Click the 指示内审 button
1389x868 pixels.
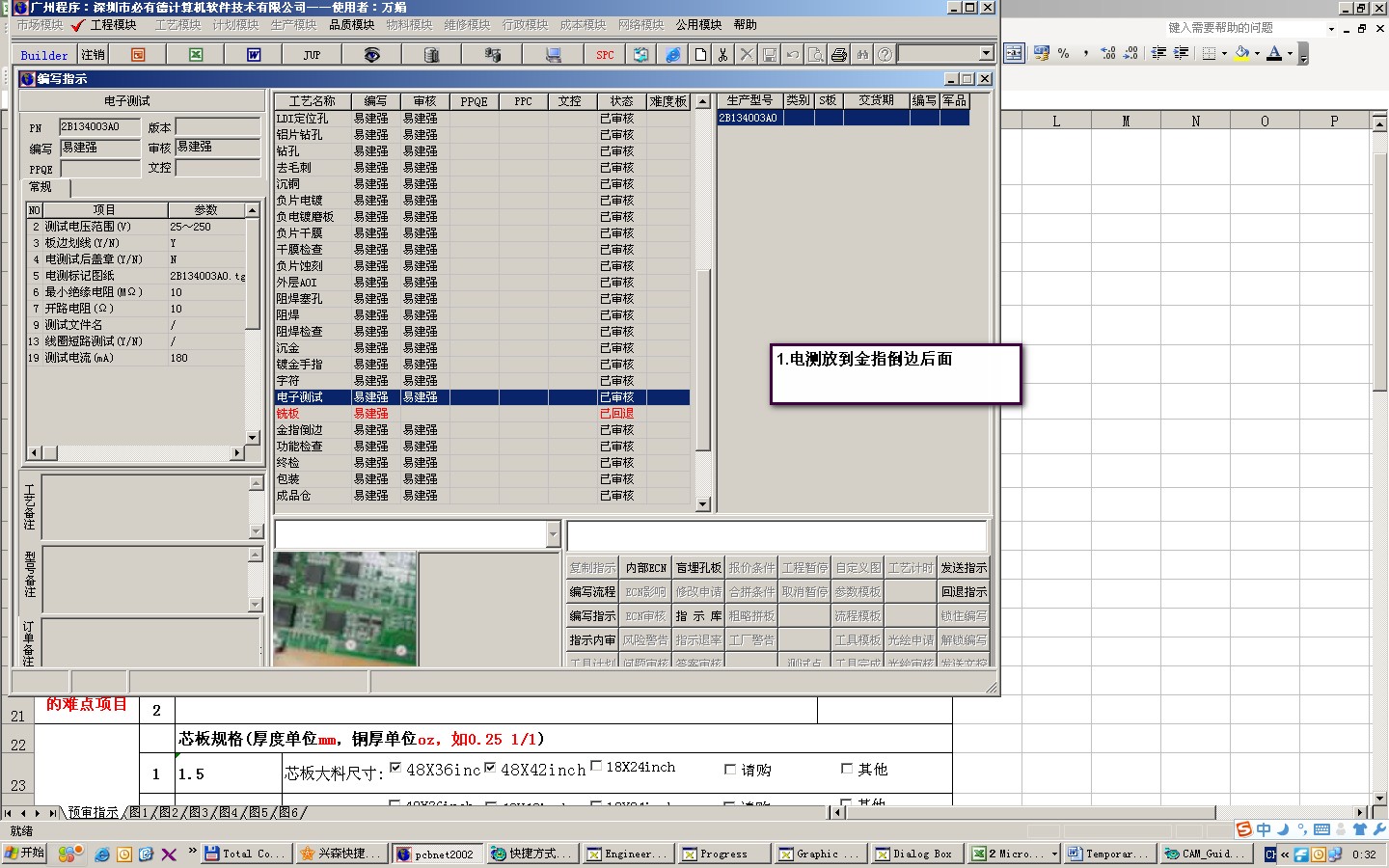point(592,640)
